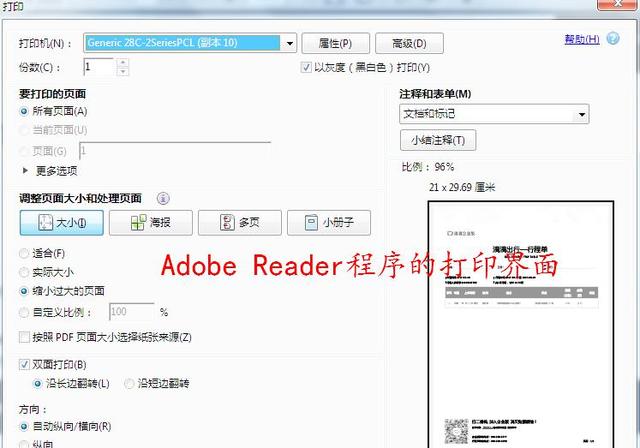The width and height of the screenshot is (640, 448).
Task: Select 沿长边翻转(L) flip on long edge
Action: (38, 384)
